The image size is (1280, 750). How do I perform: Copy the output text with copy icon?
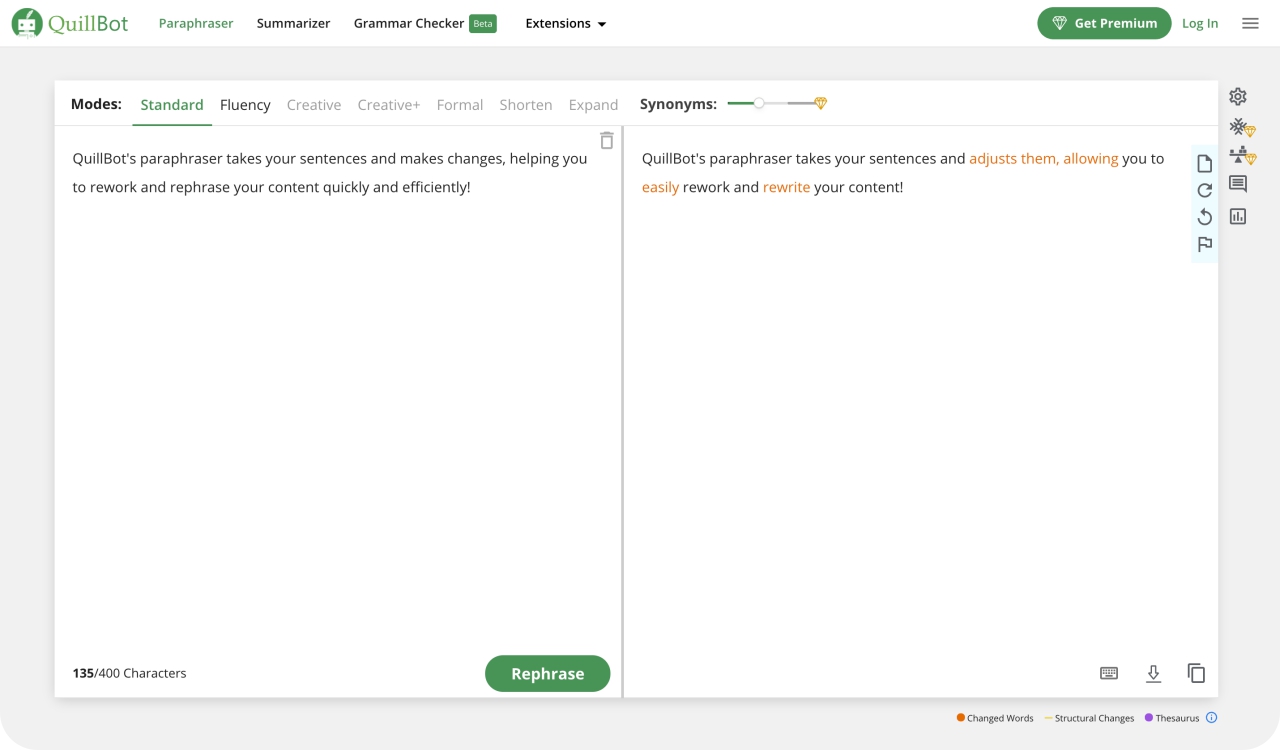point(1196,673)
